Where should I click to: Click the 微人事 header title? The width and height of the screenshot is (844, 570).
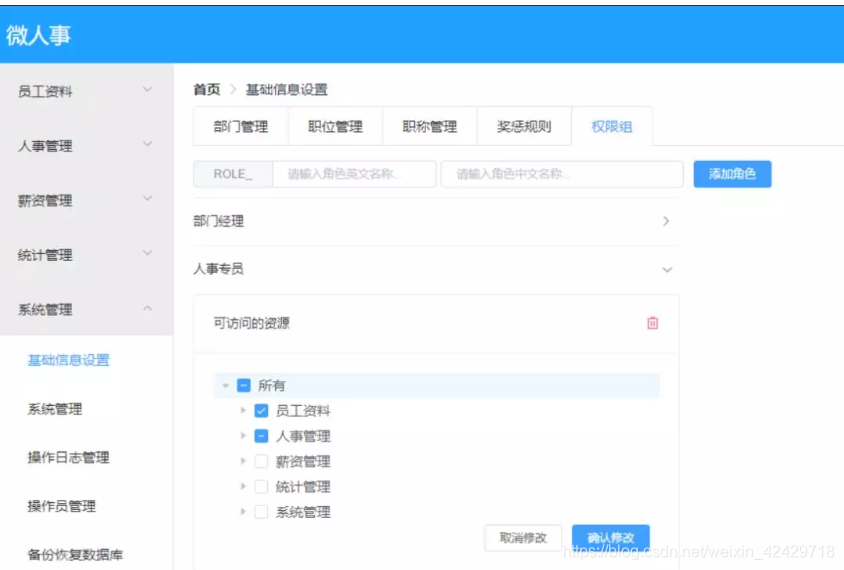pos(38,36)
